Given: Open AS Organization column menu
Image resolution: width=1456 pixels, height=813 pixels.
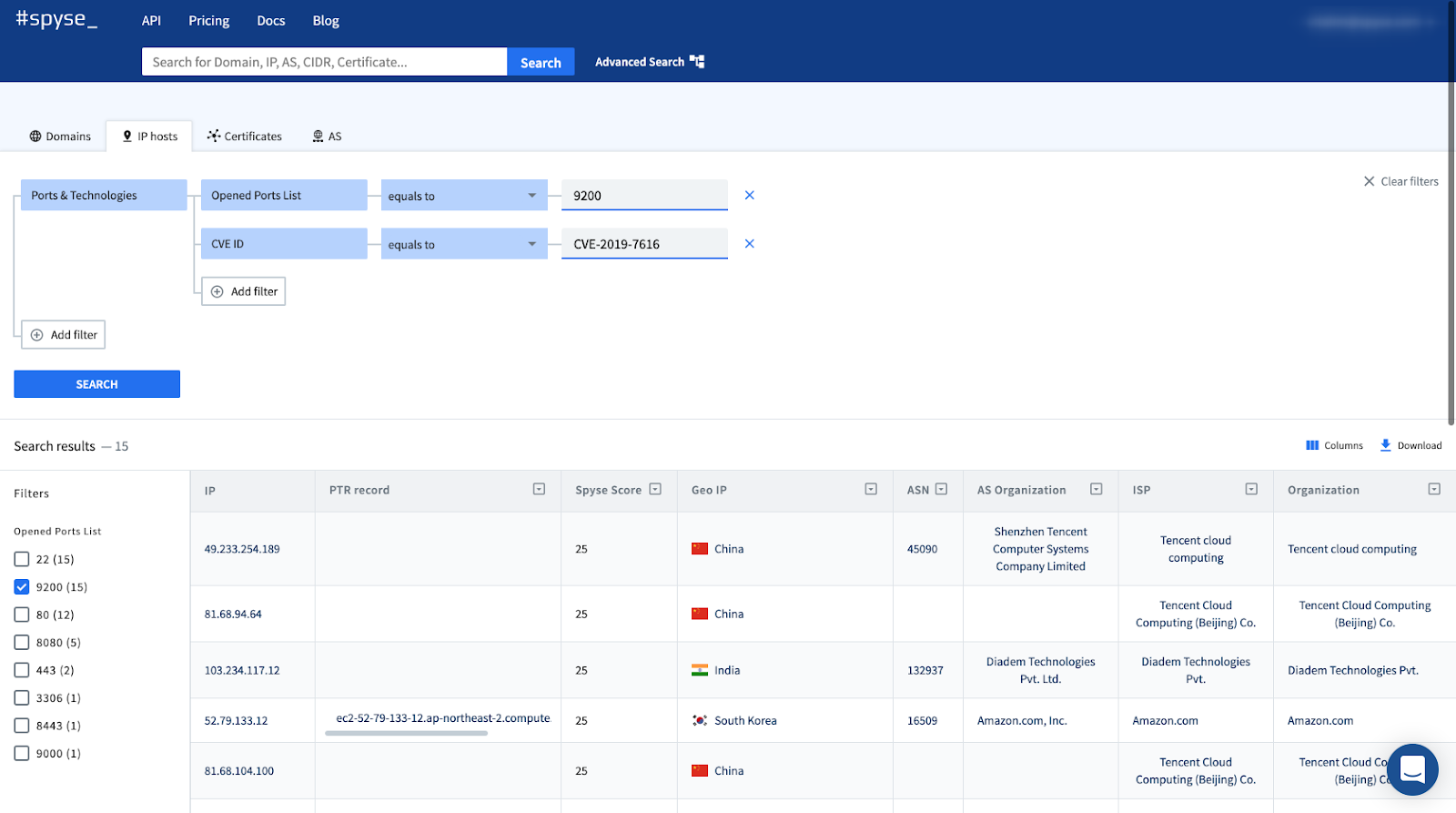Looking at the screenshot, I should pyautogui.click(x=1097, y=490).
